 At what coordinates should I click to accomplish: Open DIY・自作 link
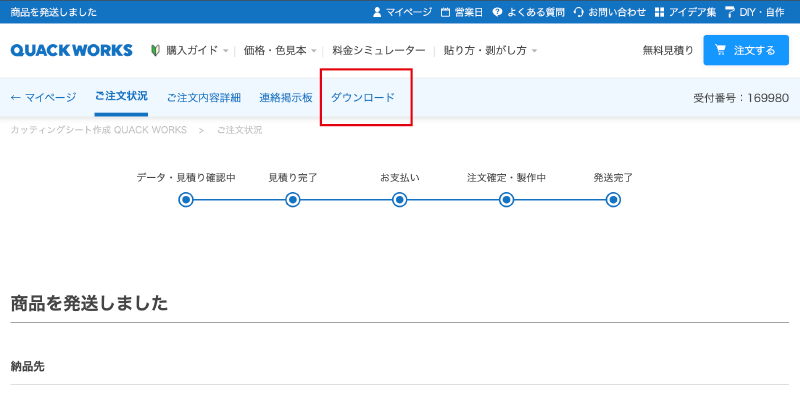(762, 12)
